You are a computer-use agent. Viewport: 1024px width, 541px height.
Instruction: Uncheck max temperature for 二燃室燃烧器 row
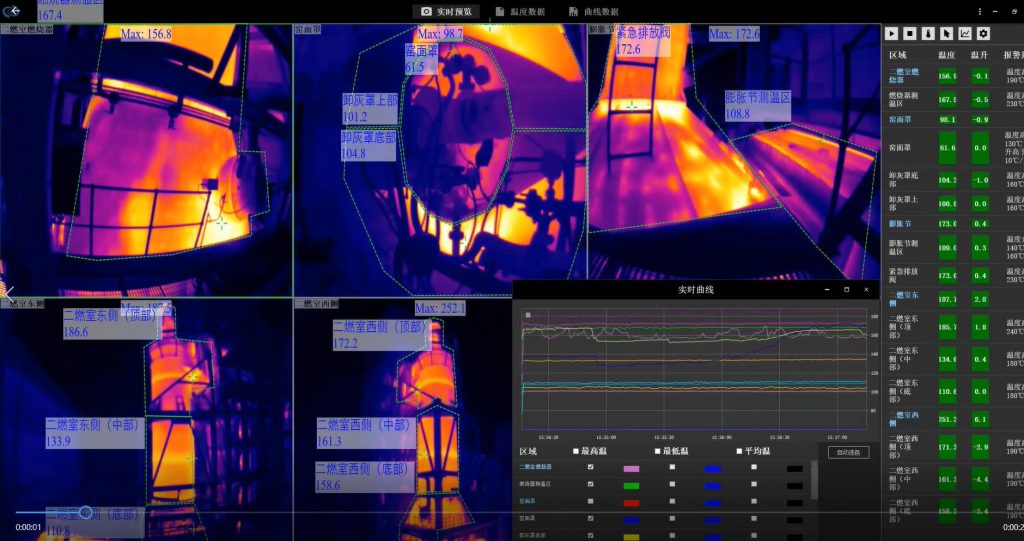coord(591,467)
